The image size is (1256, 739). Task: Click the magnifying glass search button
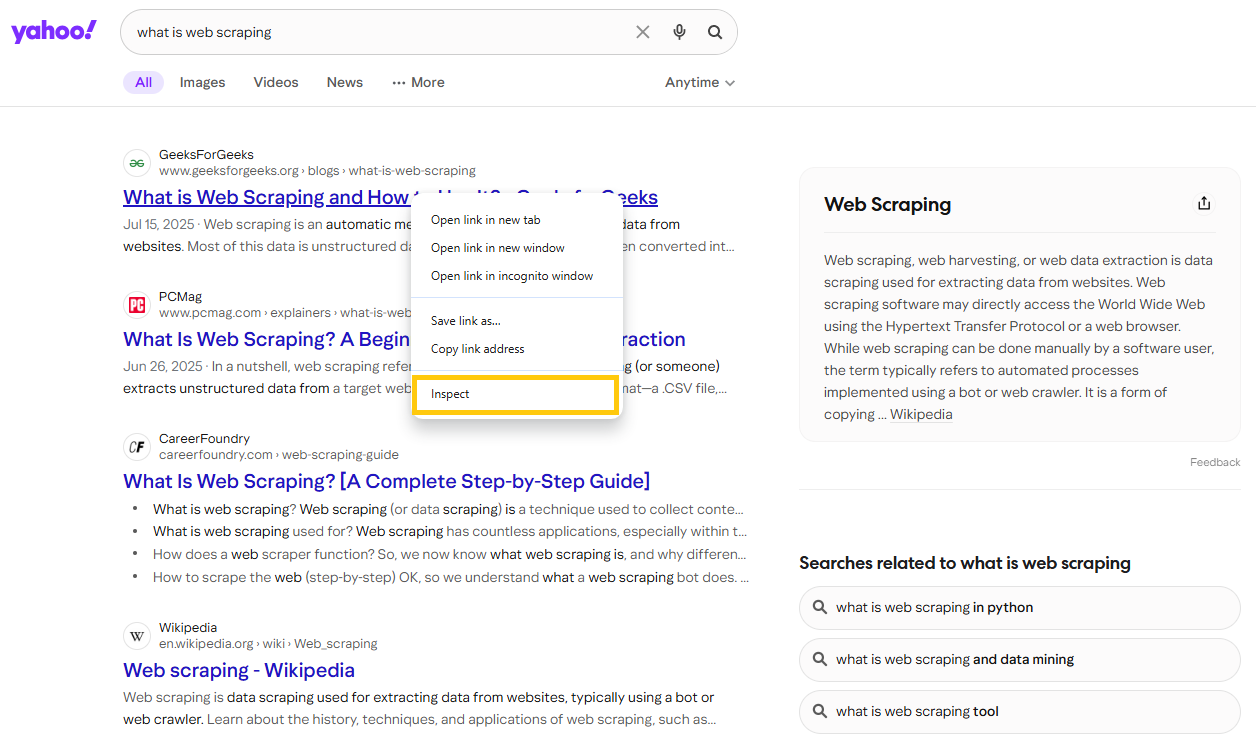coord(715,32)
